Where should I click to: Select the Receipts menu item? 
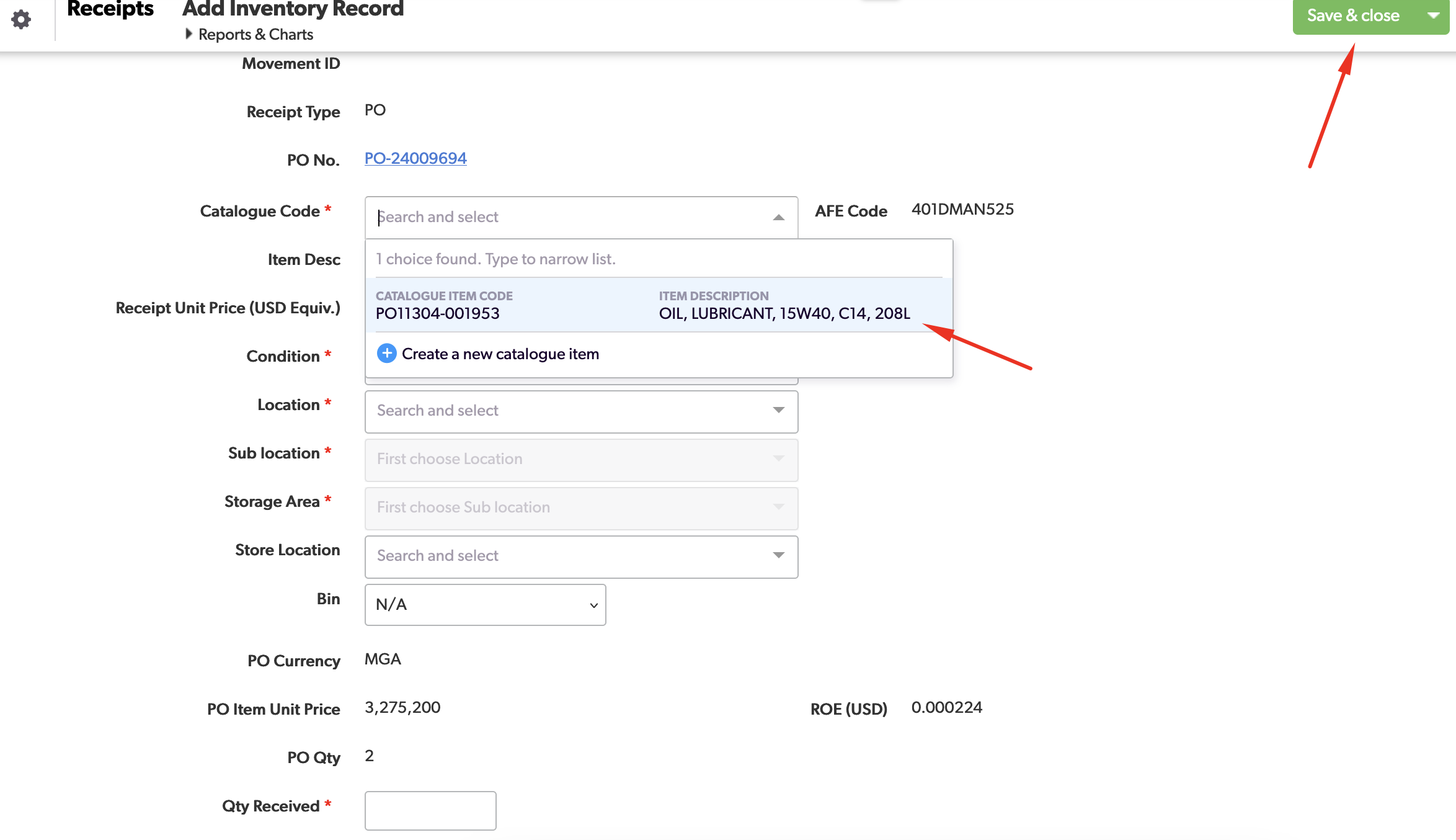coord(109,9)
